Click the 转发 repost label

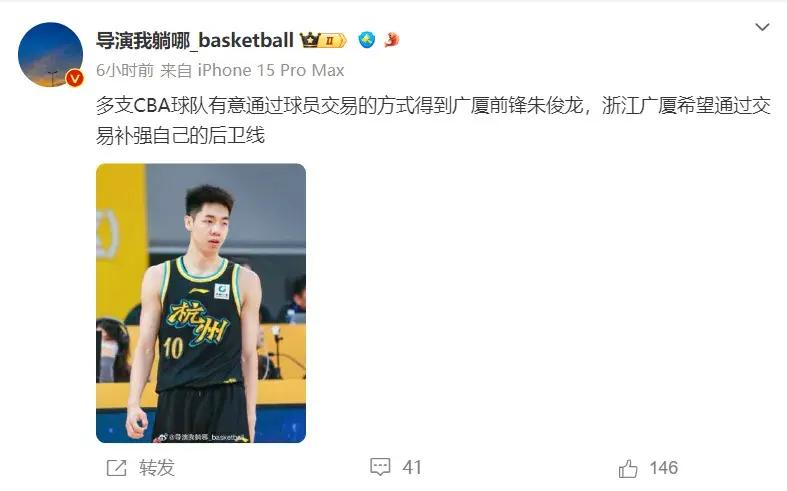(157, 468)
